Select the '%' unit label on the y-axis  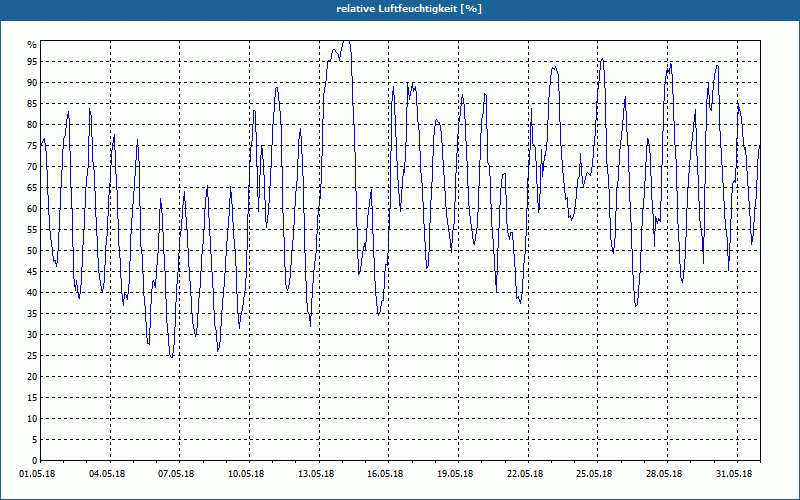coord(32,45)
